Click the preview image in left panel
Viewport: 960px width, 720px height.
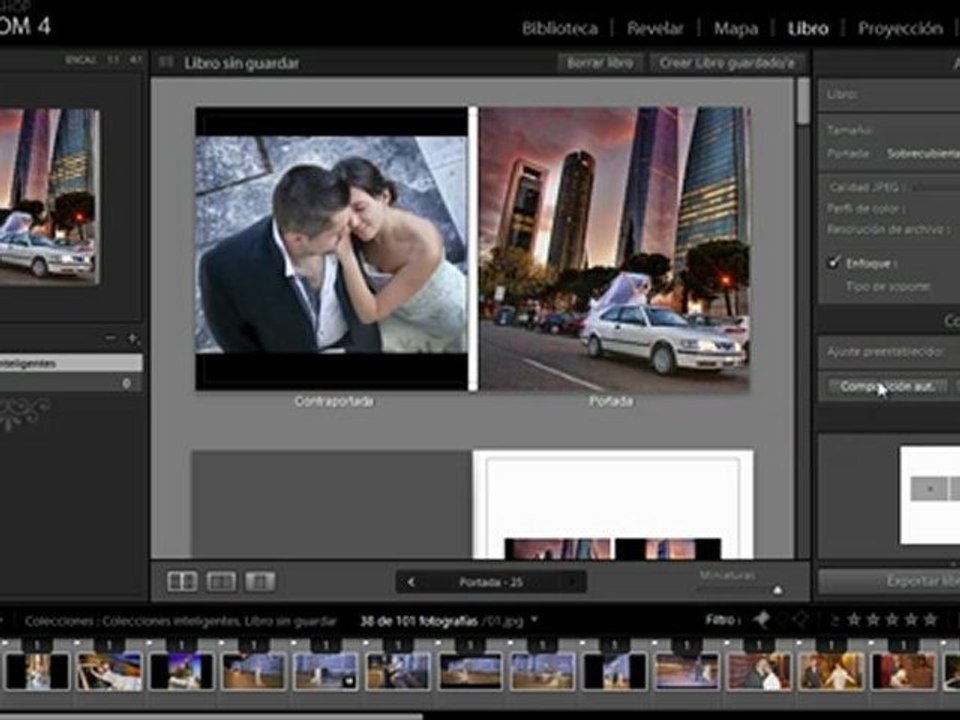49,196
